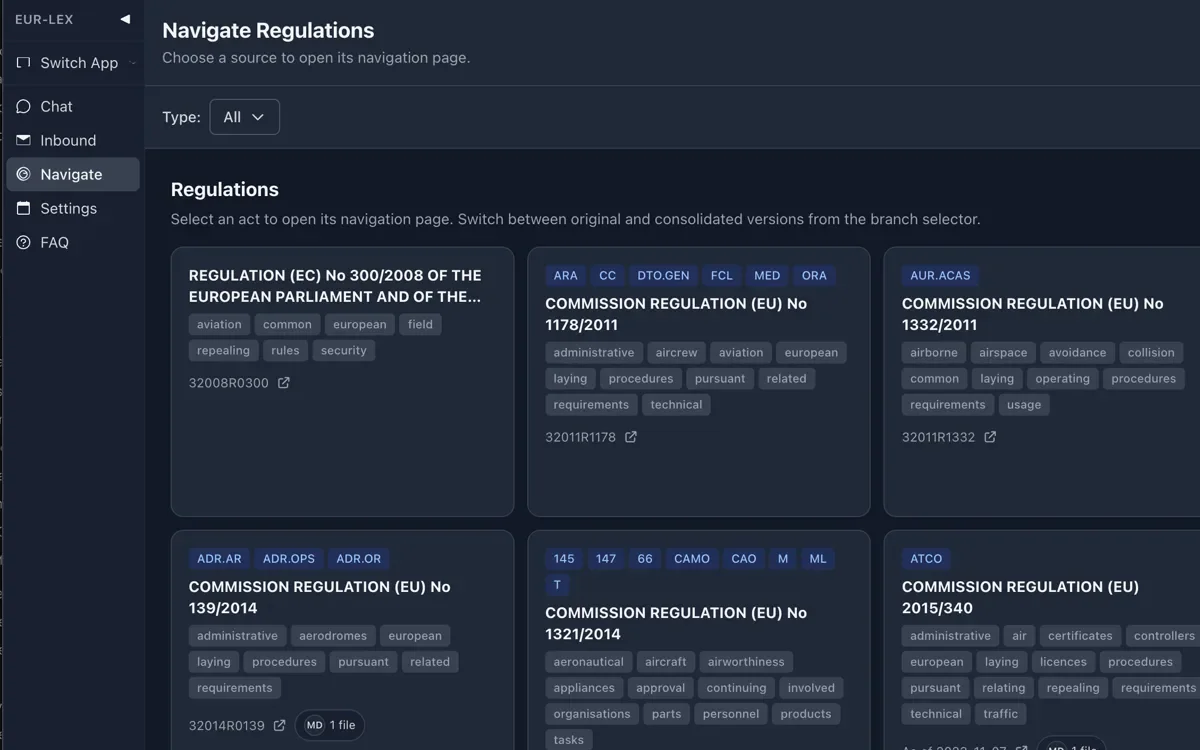Click the ORA tag
1200x750 pixels.
815,276
